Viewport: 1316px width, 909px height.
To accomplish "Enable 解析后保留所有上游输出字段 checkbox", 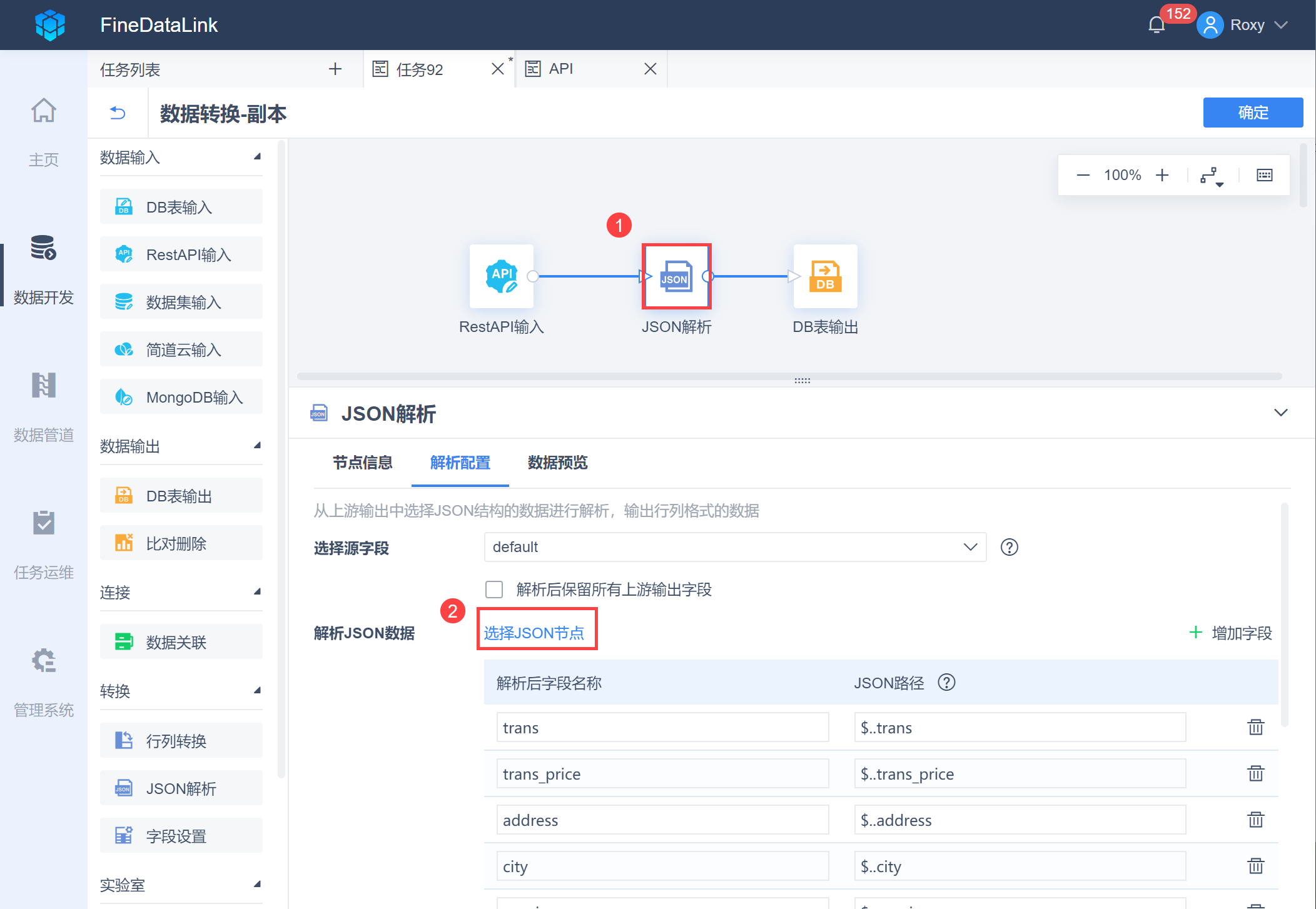I will [494, 590].
